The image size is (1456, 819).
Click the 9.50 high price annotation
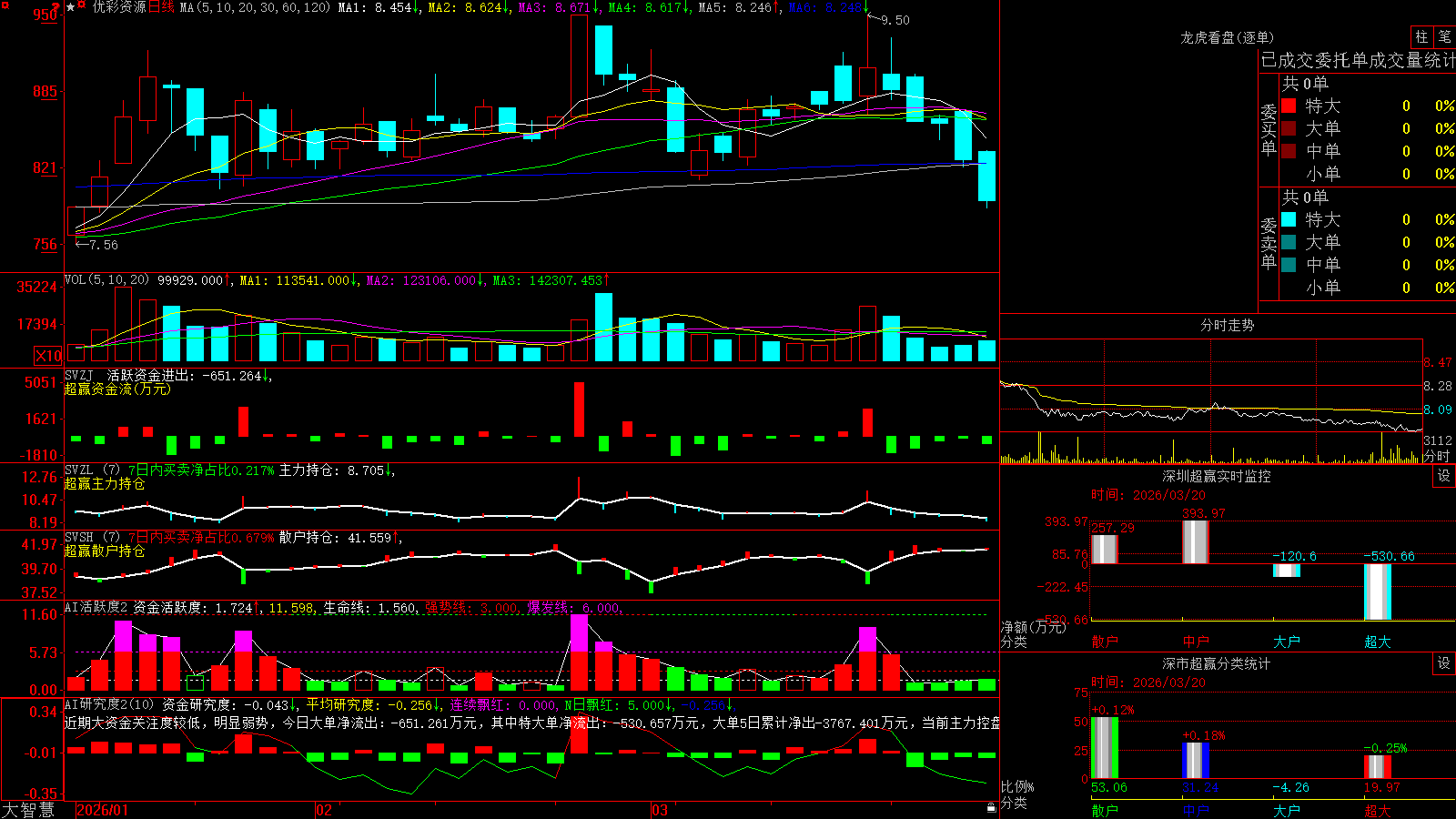895,20
